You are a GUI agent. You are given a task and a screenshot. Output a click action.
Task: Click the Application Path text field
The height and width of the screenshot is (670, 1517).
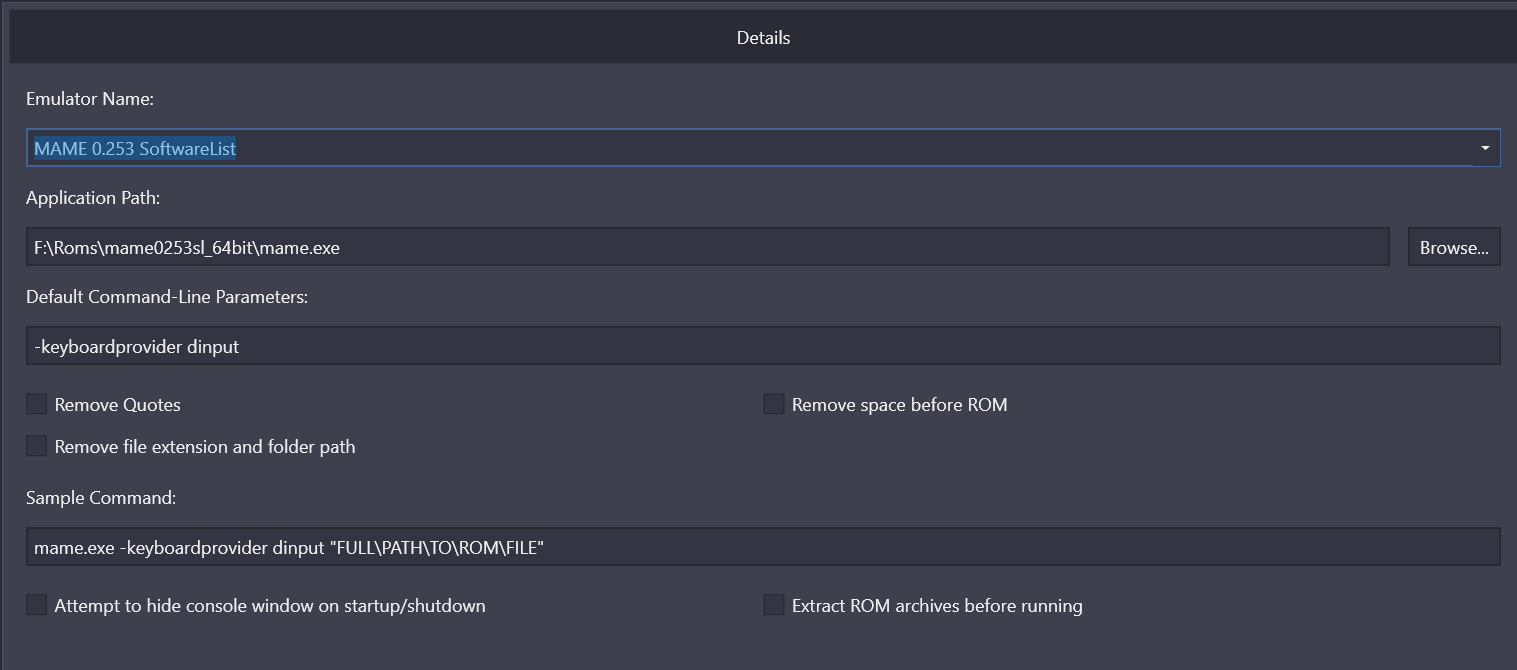click(x=708, y=247)
